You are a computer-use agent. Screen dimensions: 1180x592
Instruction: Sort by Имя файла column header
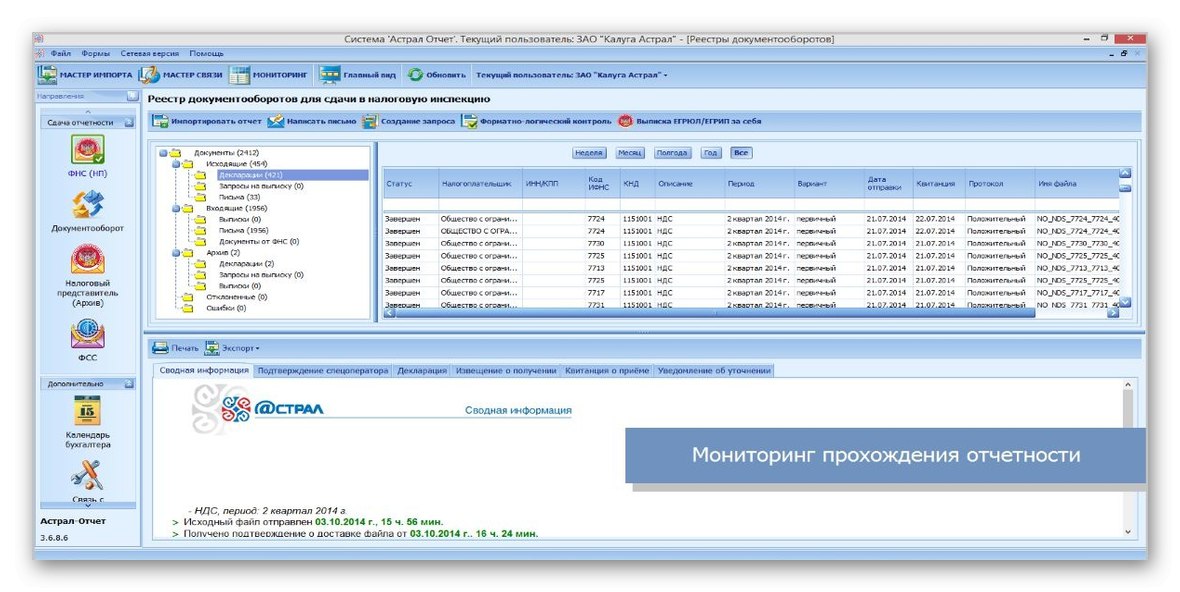[x=1075, y=184]
